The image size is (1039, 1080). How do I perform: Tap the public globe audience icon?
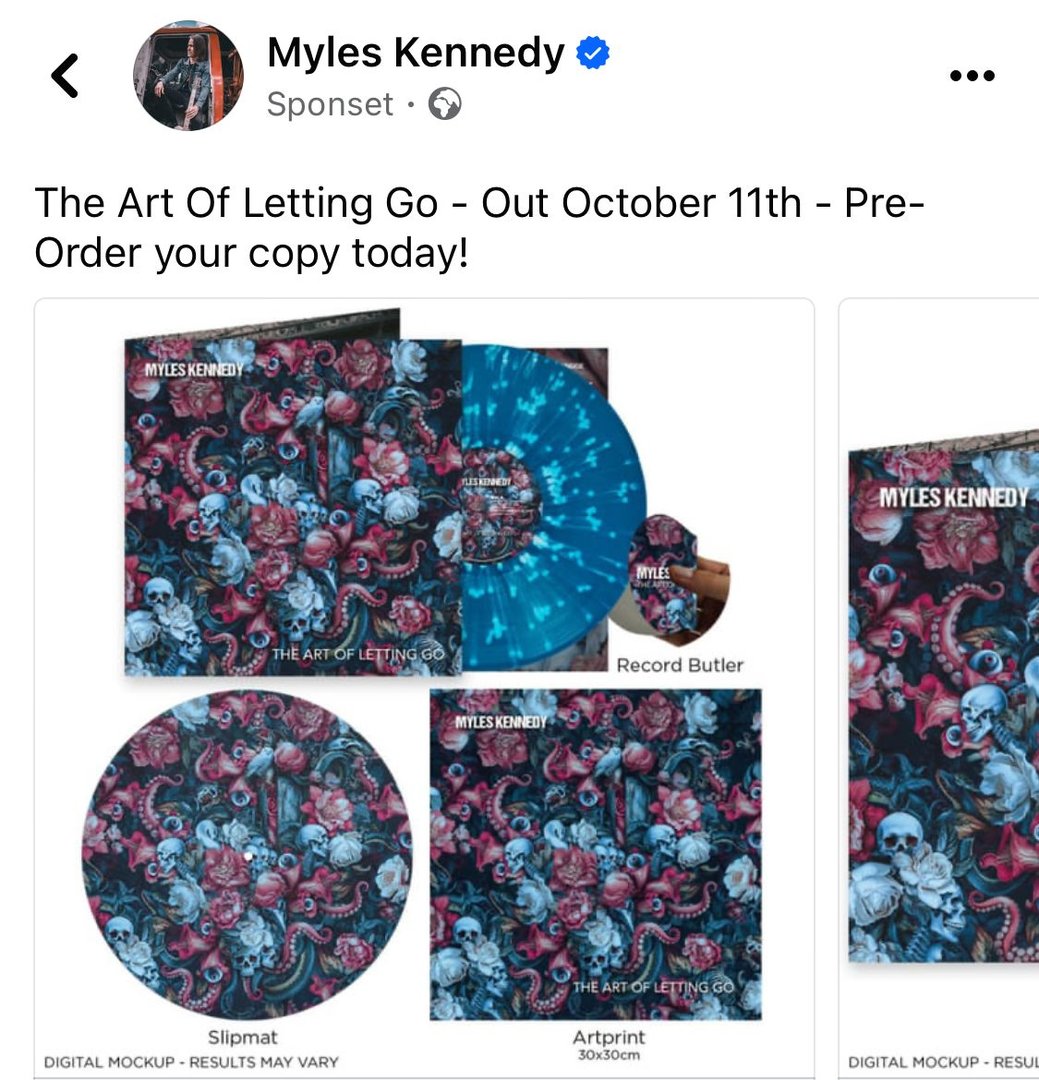point(445,104)
